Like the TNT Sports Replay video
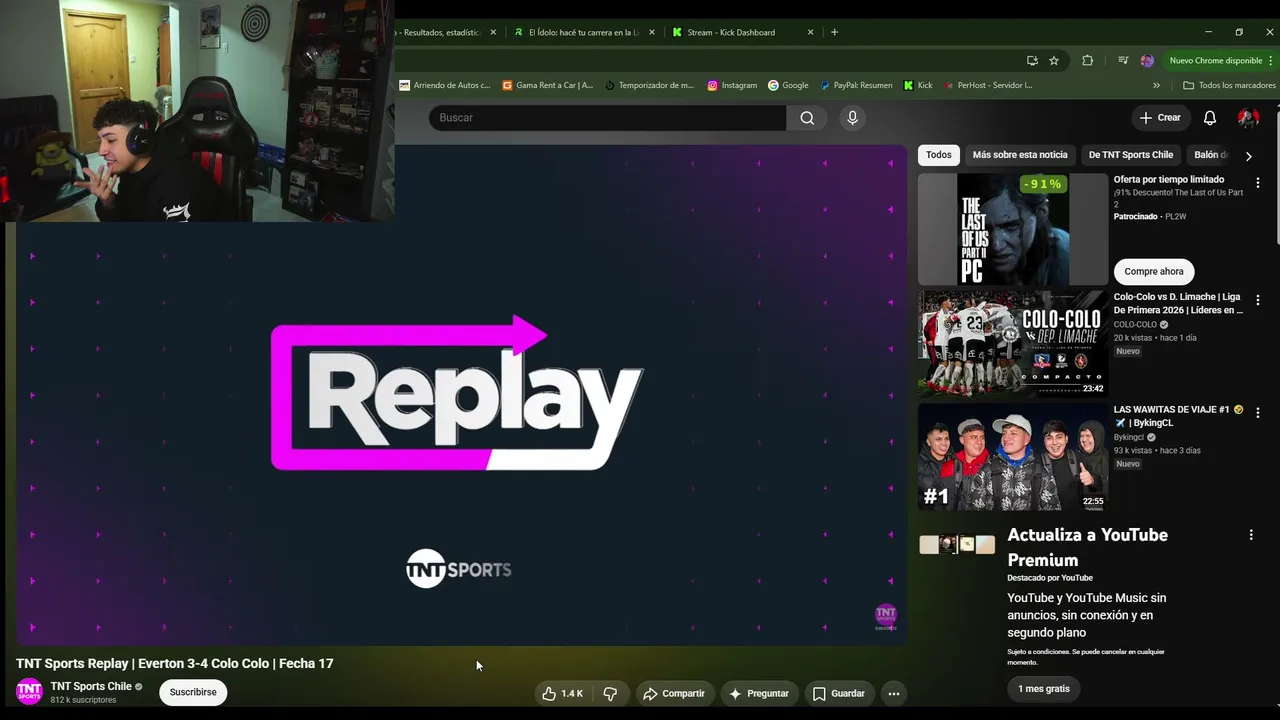This screenshot has width=1280, height=720. tap(562, 693)
